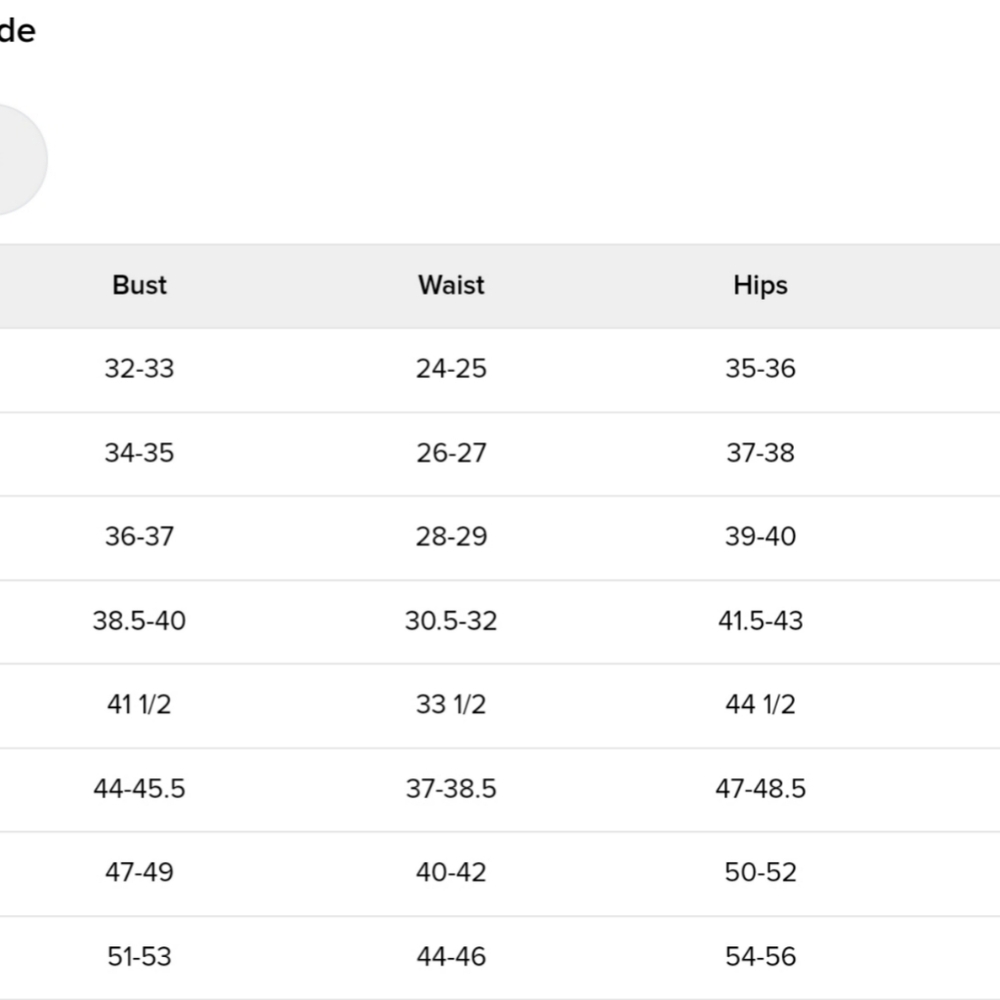Select the 34-35 bust cell
The height and width of the screenshot is (1000, 1000).
pyautogui.click(x=139, y=453)
